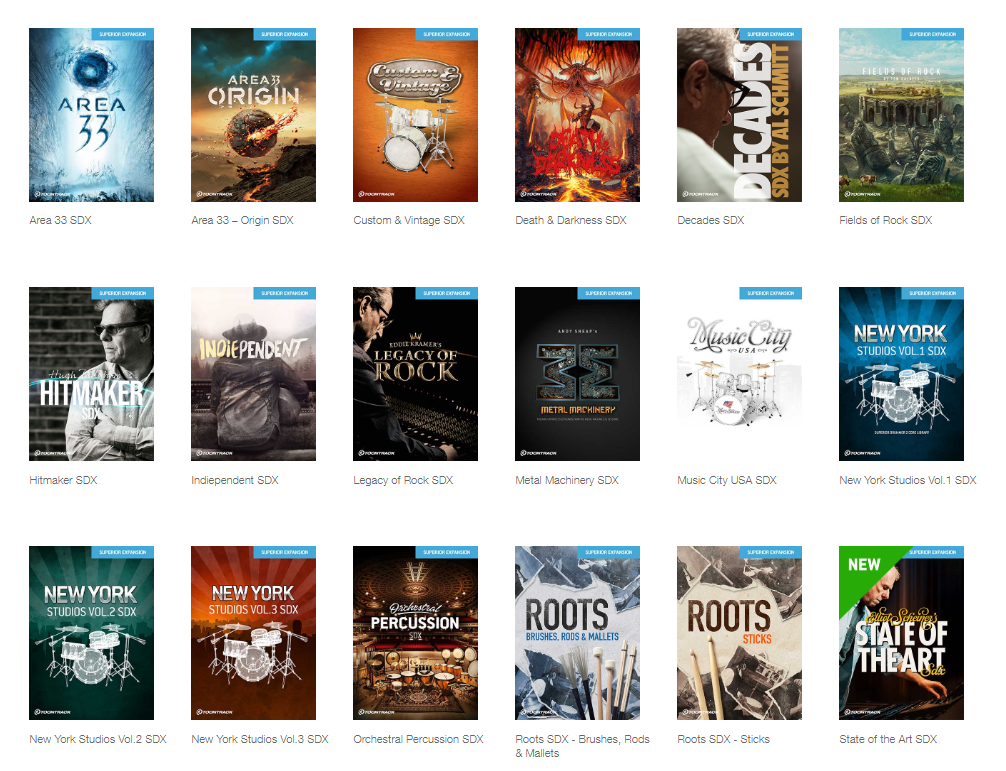Click the 'Music City USA SDX' title link

click(x=727, y=480)
